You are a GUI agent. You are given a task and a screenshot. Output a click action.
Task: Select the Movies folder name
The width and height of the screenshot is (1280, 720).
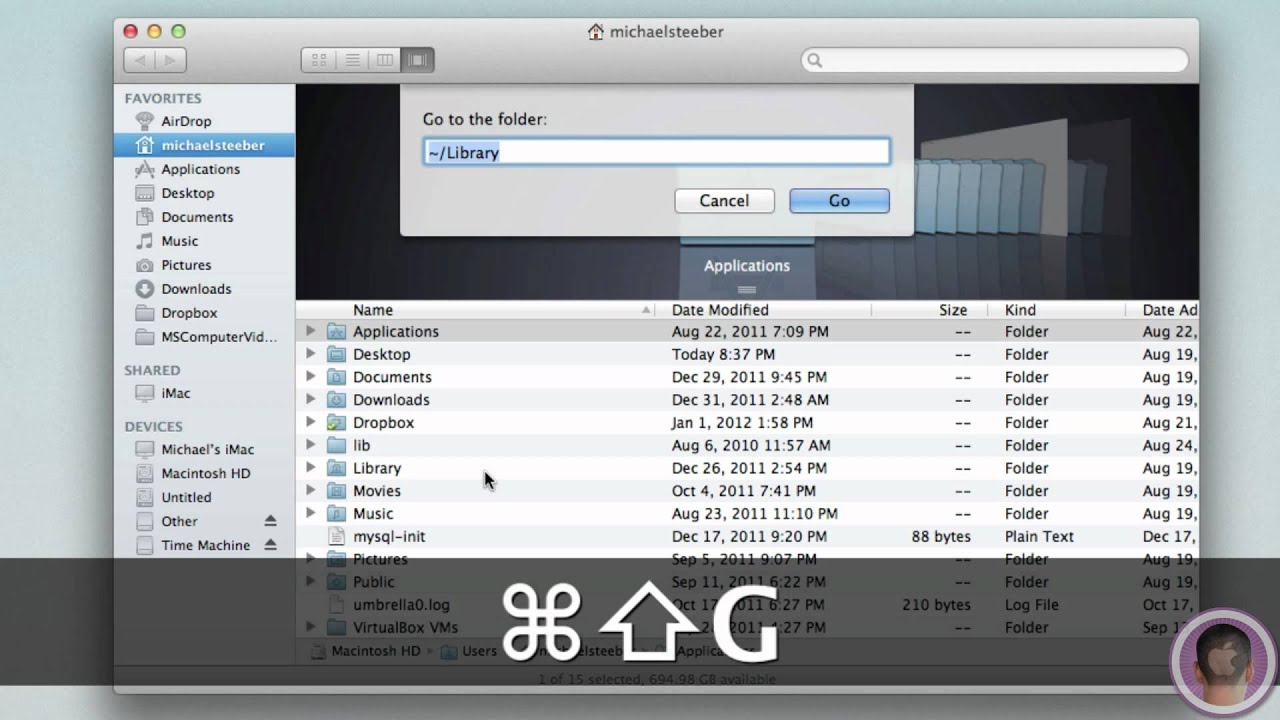(377, 491)
